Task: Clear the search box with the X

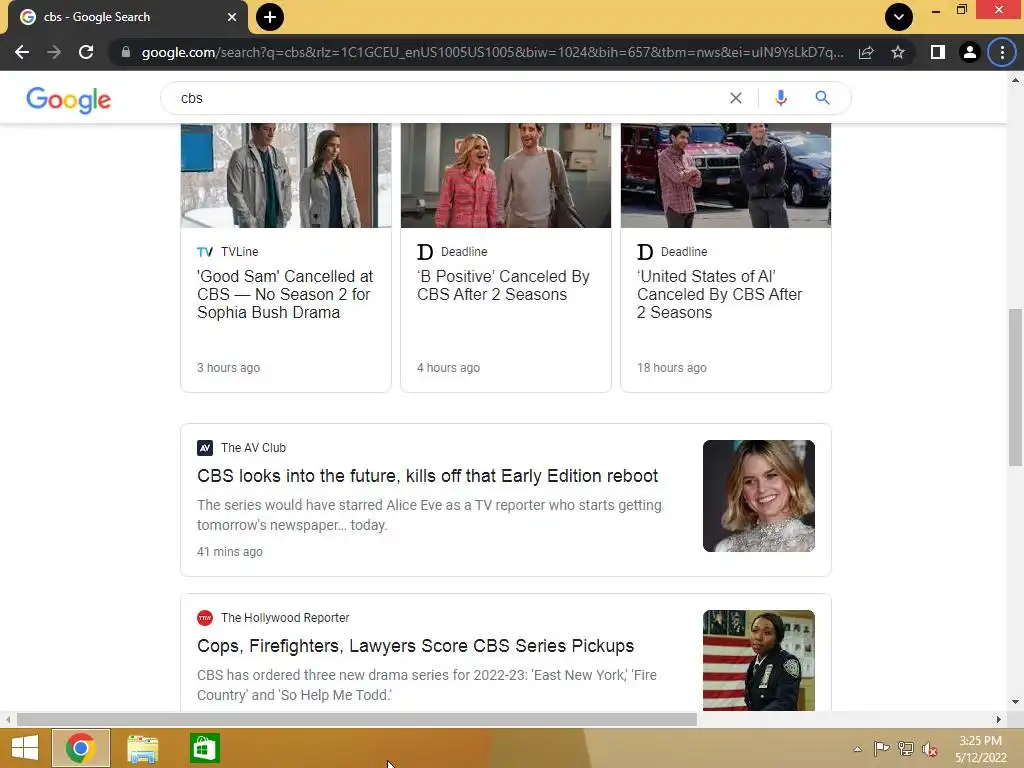Action: [x=736, y=98]
